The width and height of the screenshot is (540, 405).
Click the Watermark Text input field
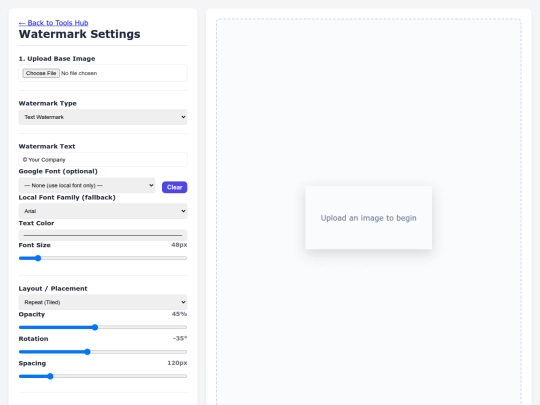pyautogui.click(x=103, y=159)
